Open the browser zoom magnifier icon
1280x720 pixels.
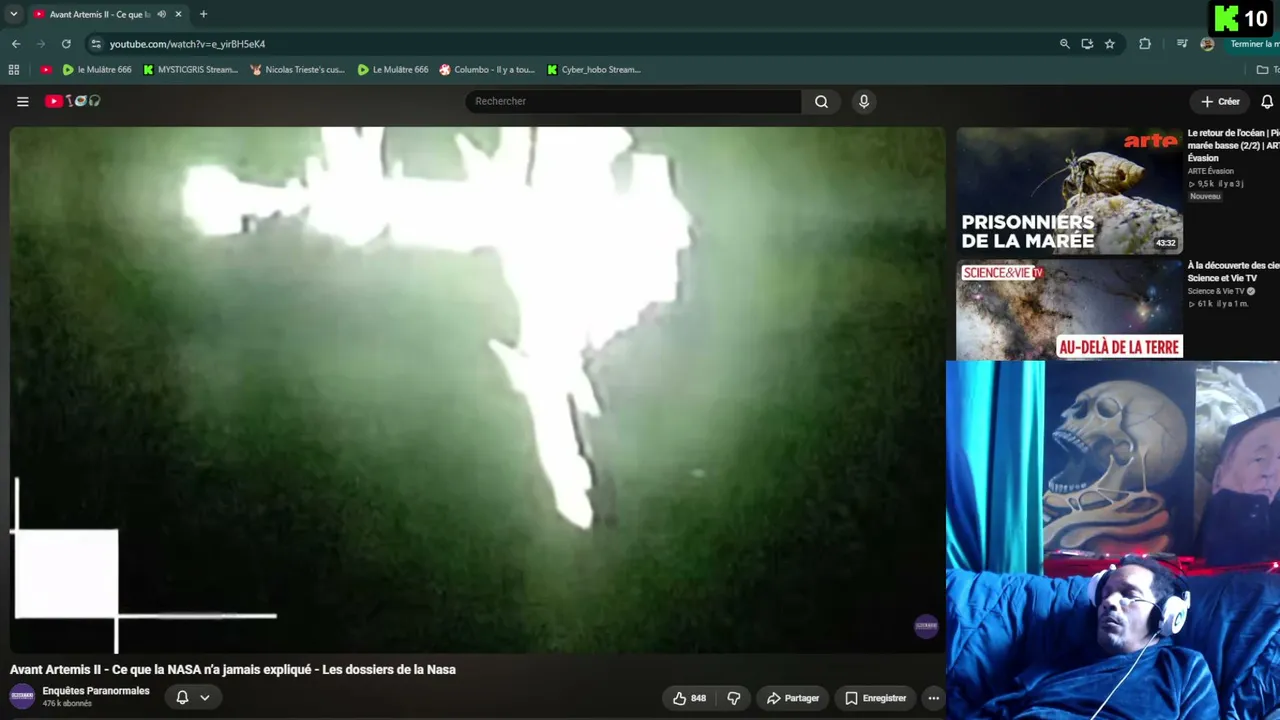click(x=1065, y=44)
